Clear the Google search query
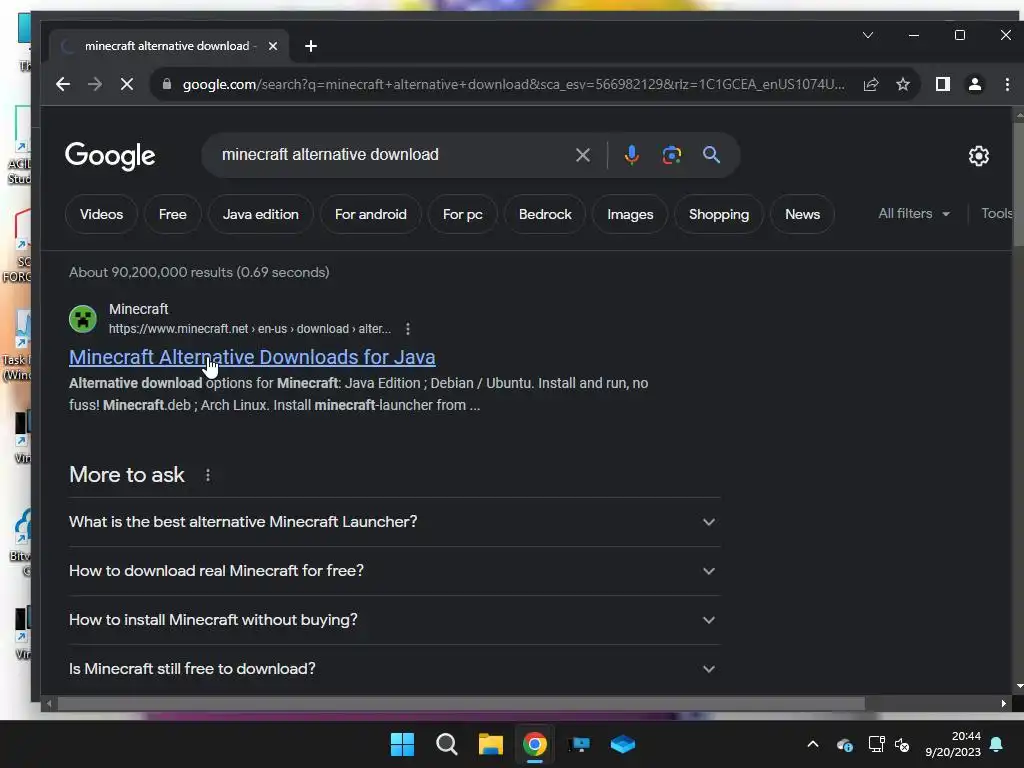 coord(583,155)
